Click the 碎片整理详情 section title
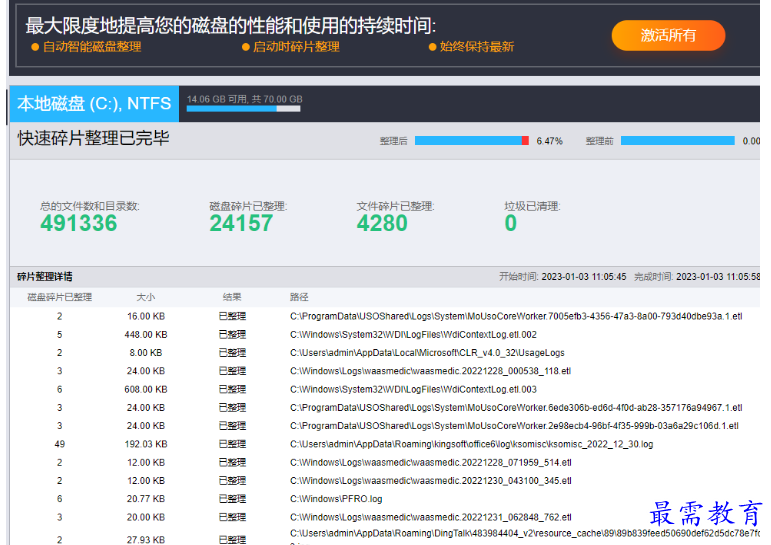This screenshot has width=771, height=545. click(45, 276)
